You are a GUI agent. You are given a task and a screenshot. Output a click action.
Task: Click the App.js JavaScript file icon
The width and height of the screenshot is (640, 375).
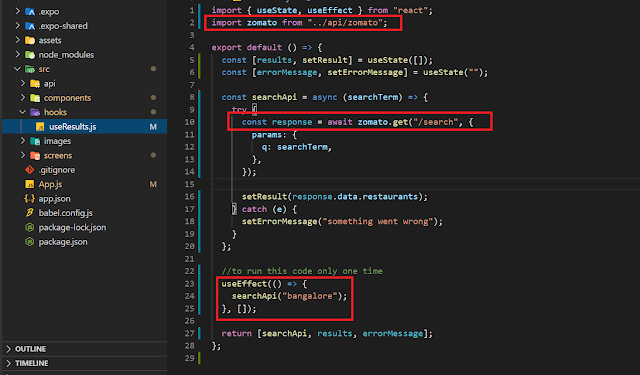[30, 184]
